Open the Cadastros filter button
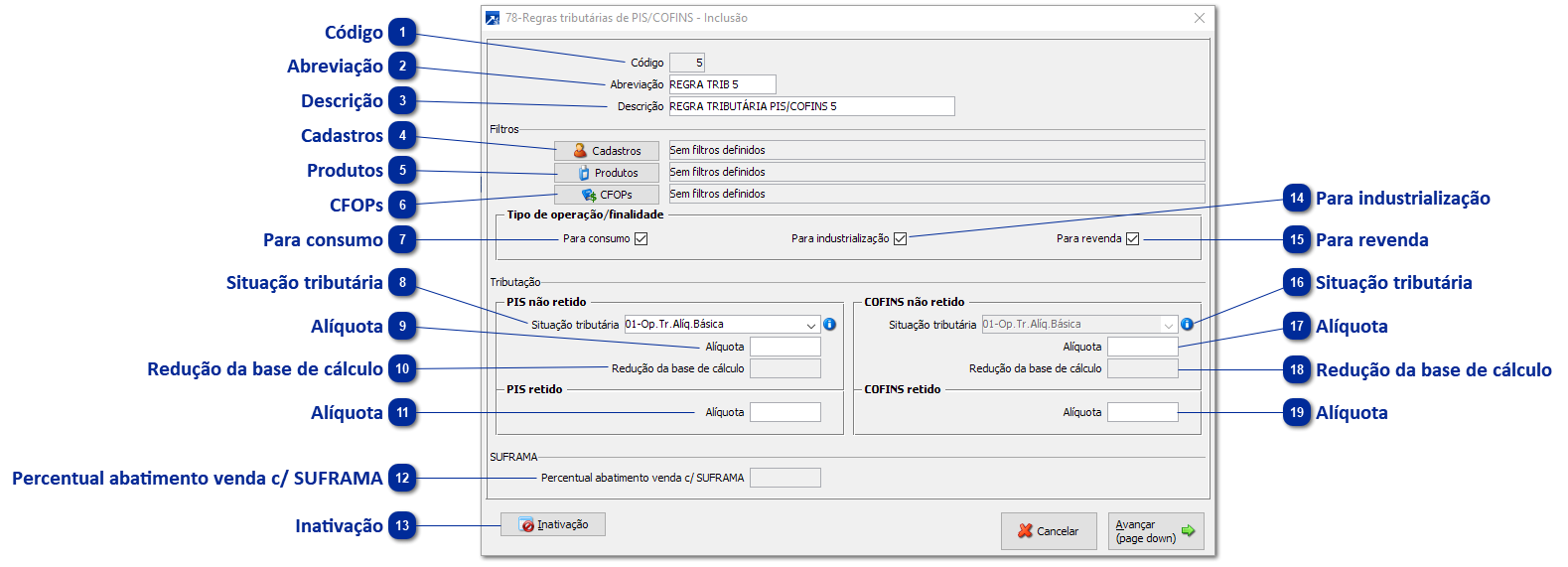The height and width of the screenshot is (567, 1568). [607, 151]
